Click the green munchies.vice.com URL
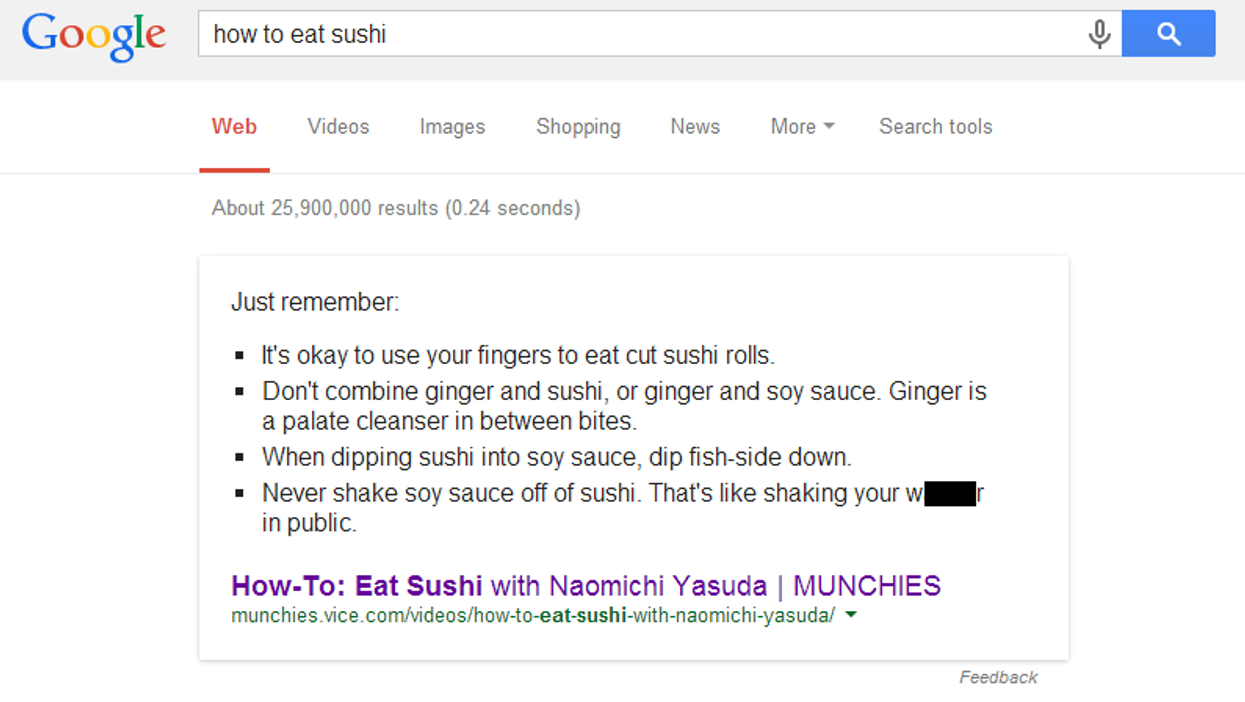 [x=532, y=616]
